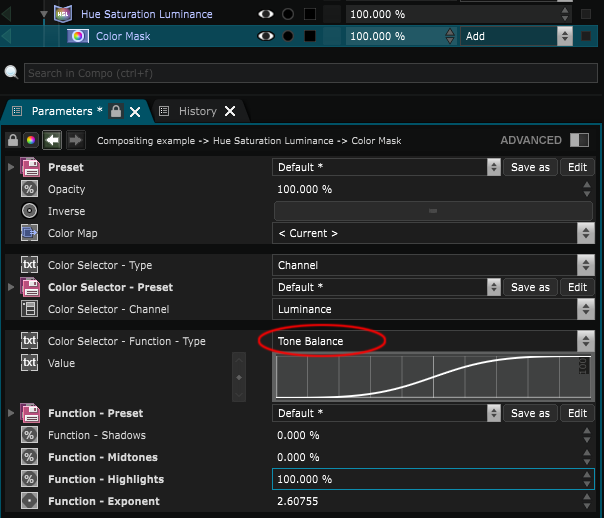Expand the Function - Preset triangle
Screen dimensions: 604x518
tap(11, 413)
